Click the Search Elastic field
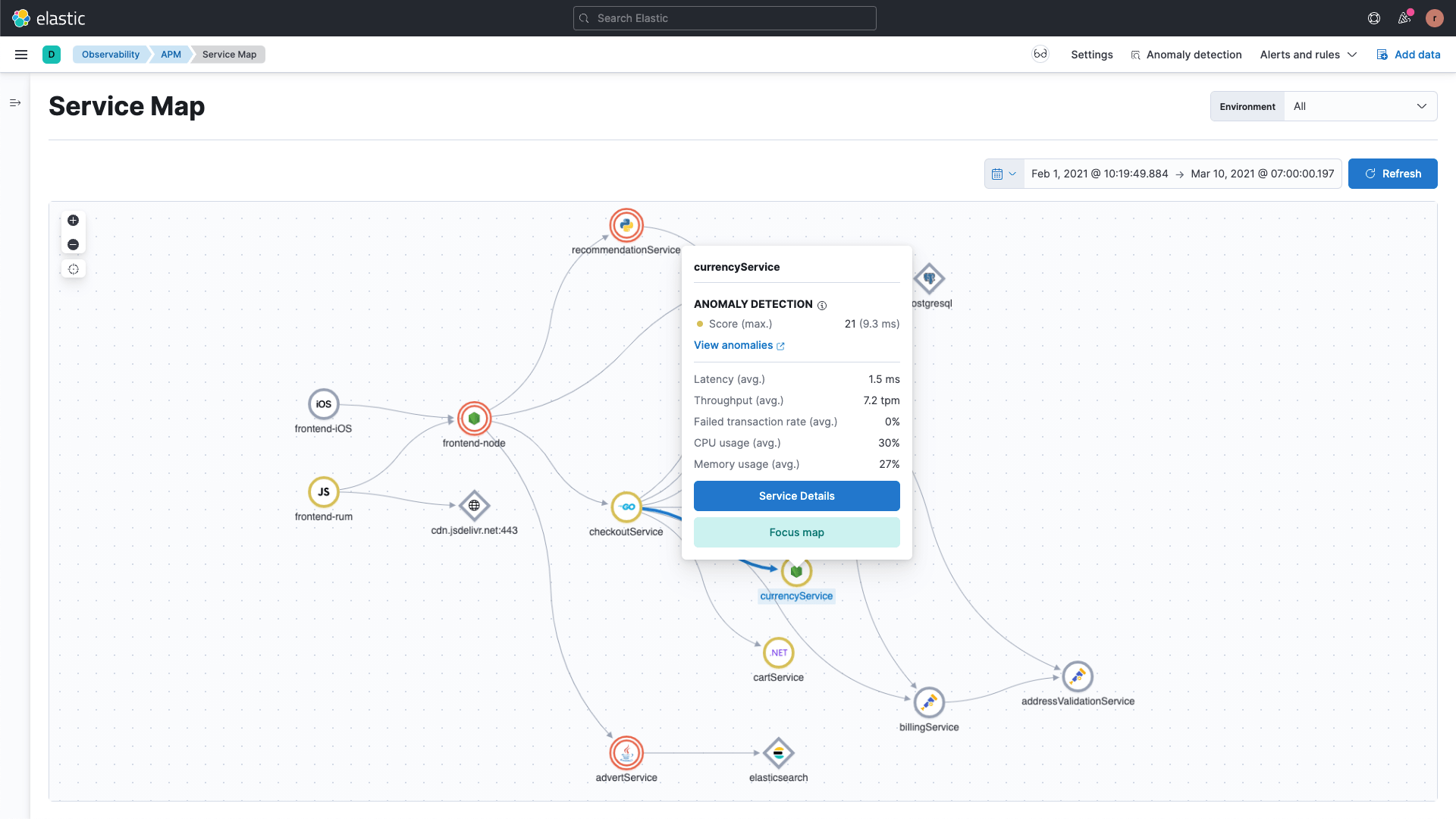This screenshot has height=819, width=1456. 724,18
